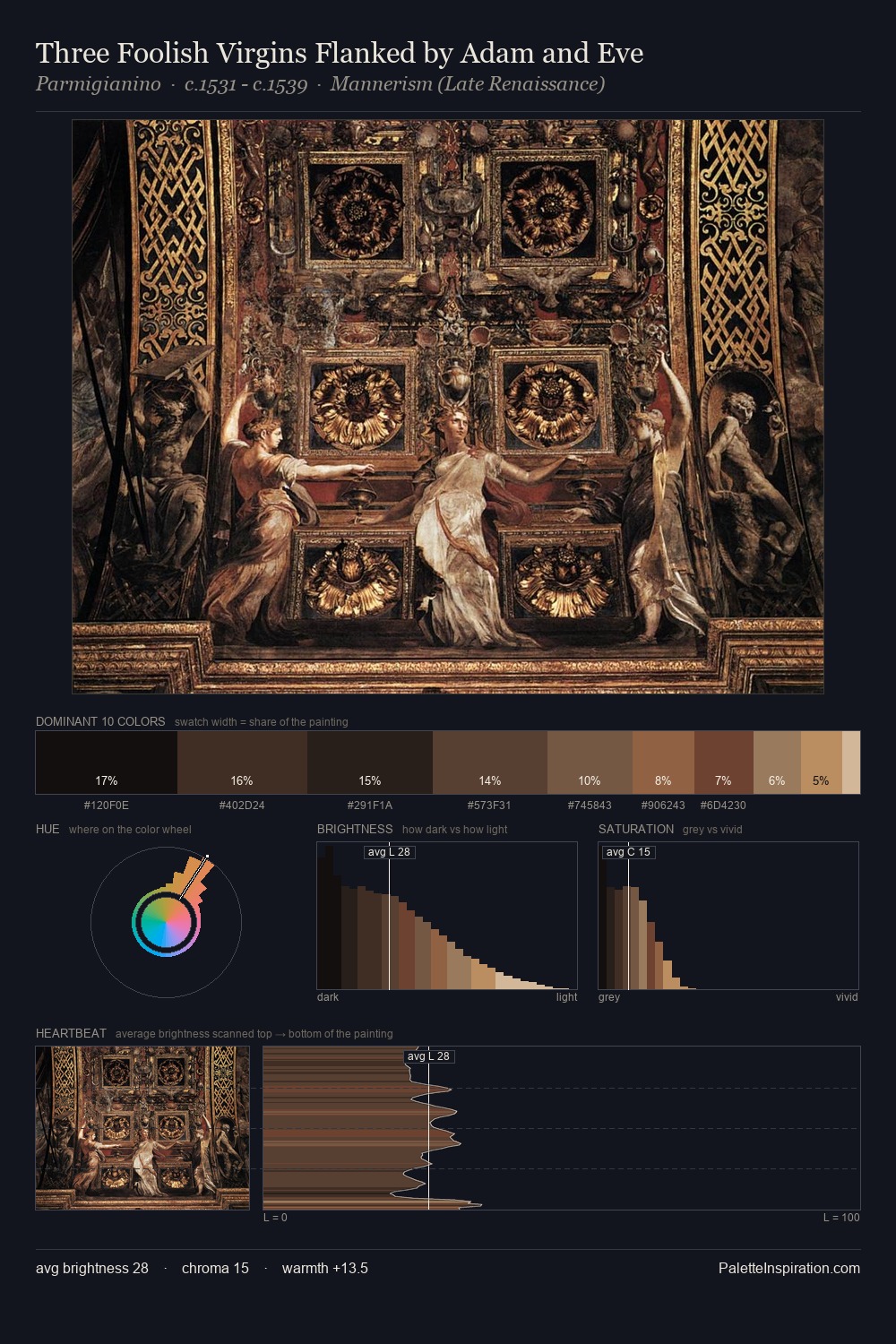This screenshot has width=896, height=1344.
Task: Open PaletteInspiration.com link
Action: click(x=789, y=1268)
